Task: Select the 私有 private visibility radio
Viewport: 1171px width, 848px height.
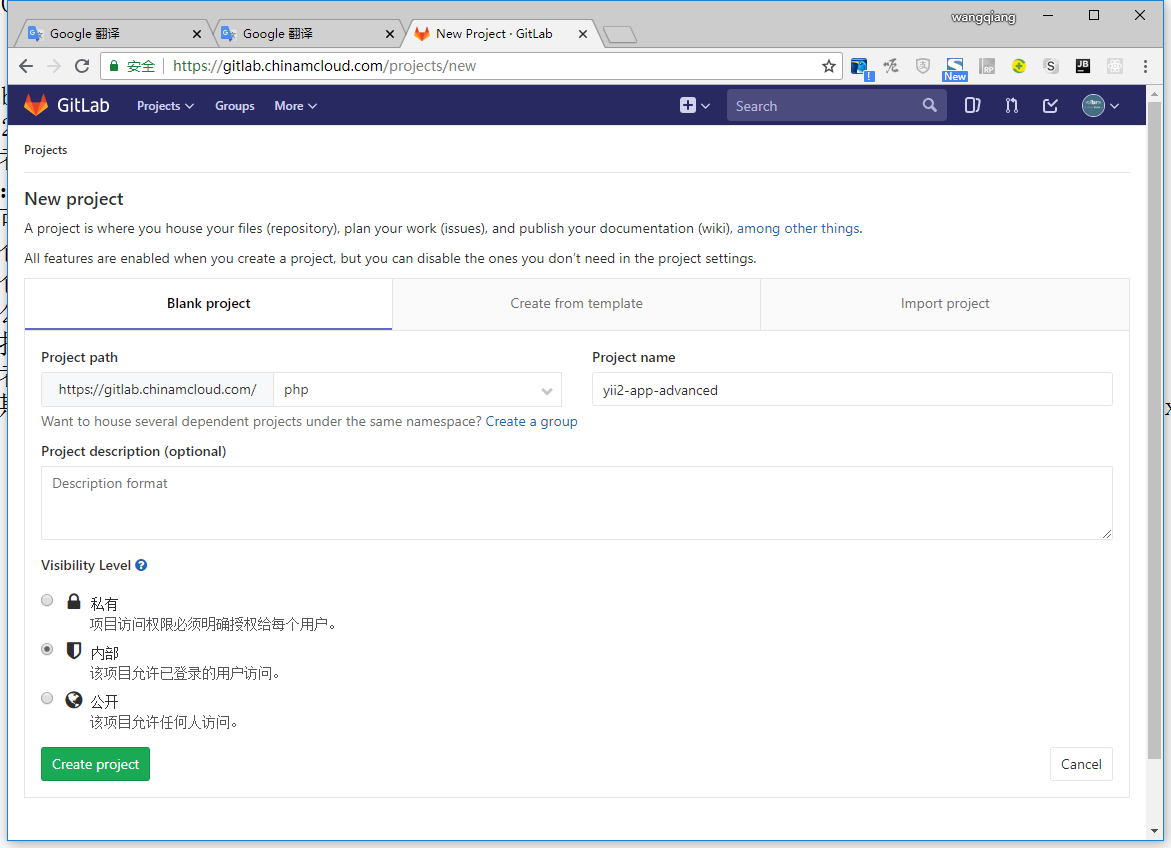Action: click(x=47, y=600)
